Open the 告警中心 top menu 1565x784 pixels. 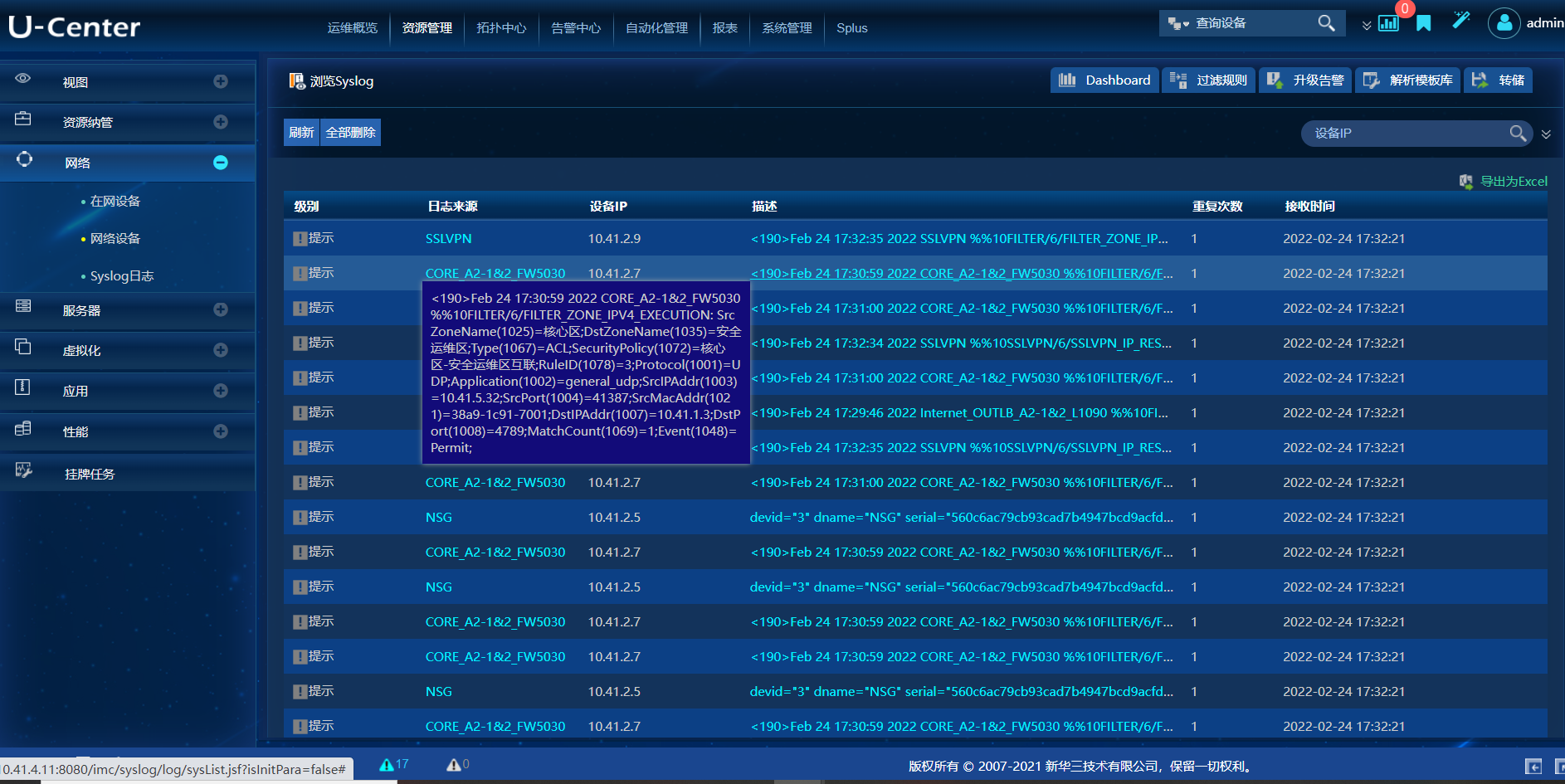576,28
